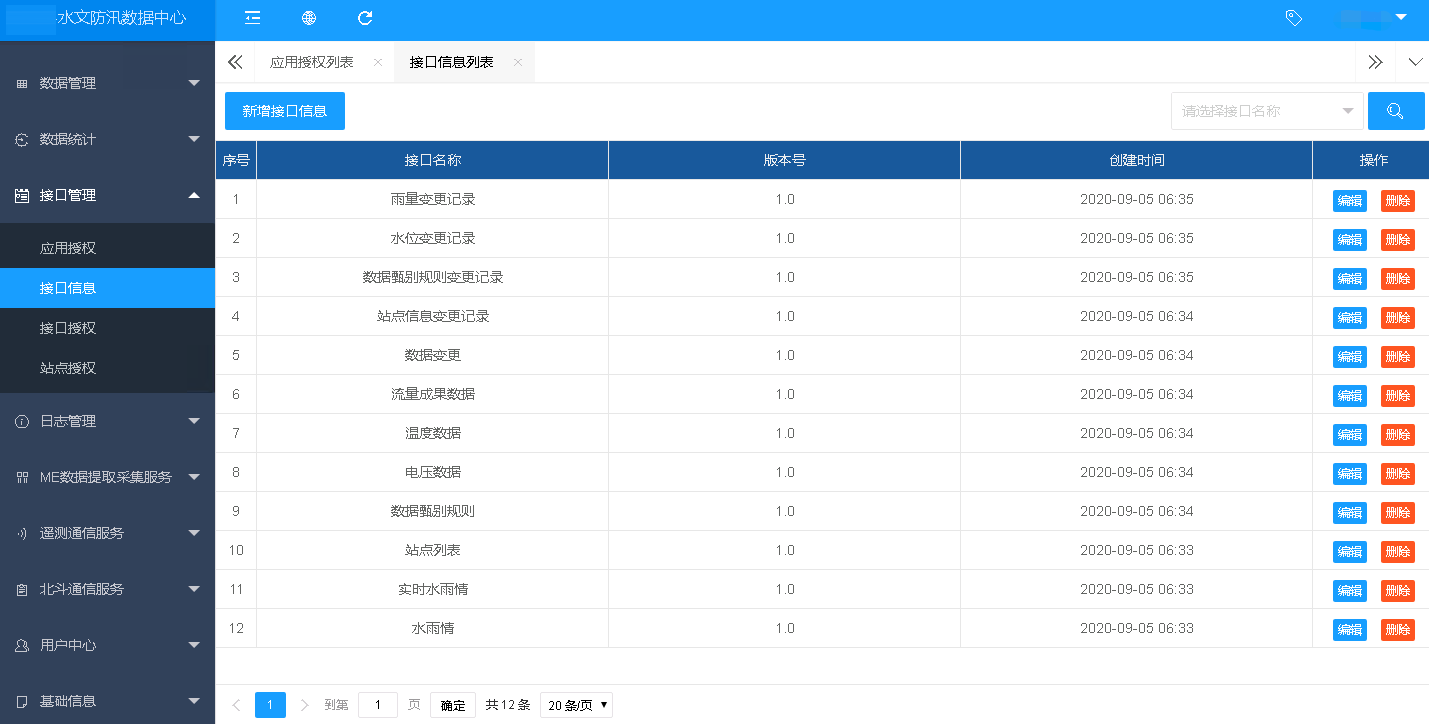1429x725 pixels.
Task: Click the 数据管理 sidebar icon
Action: (21, 83)
